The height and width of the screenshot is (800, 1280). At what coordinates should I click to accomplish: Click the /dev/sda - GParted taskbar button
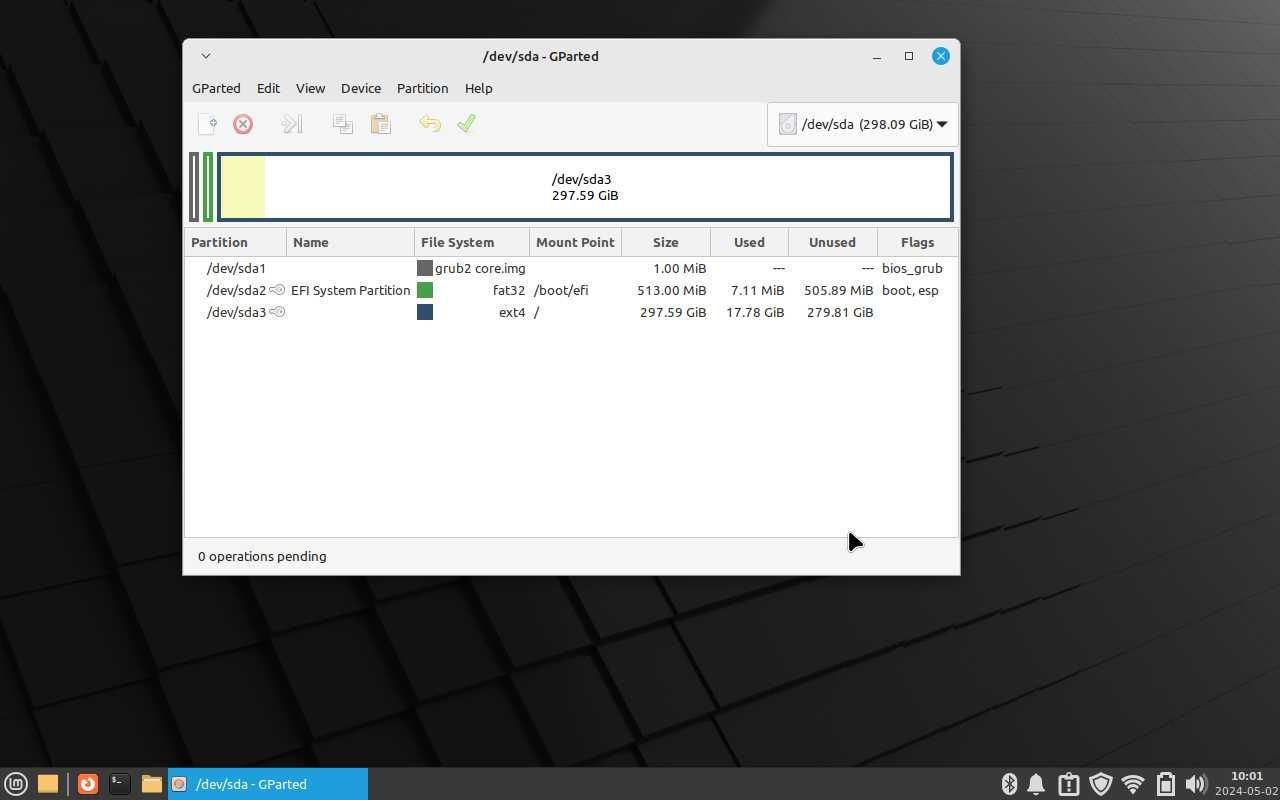tap(268, 784)
